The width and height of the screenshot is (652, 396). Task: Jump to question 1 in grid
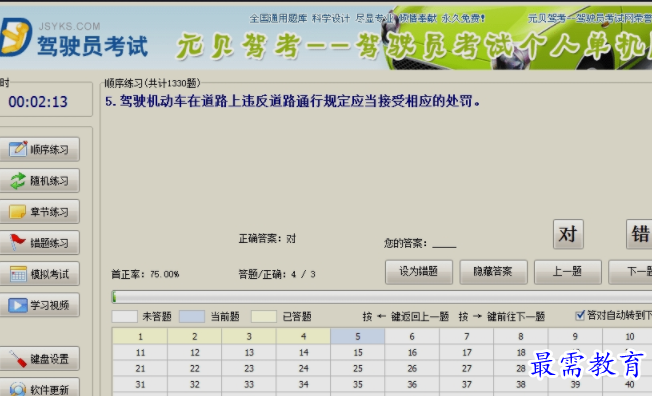coord(140,337)
